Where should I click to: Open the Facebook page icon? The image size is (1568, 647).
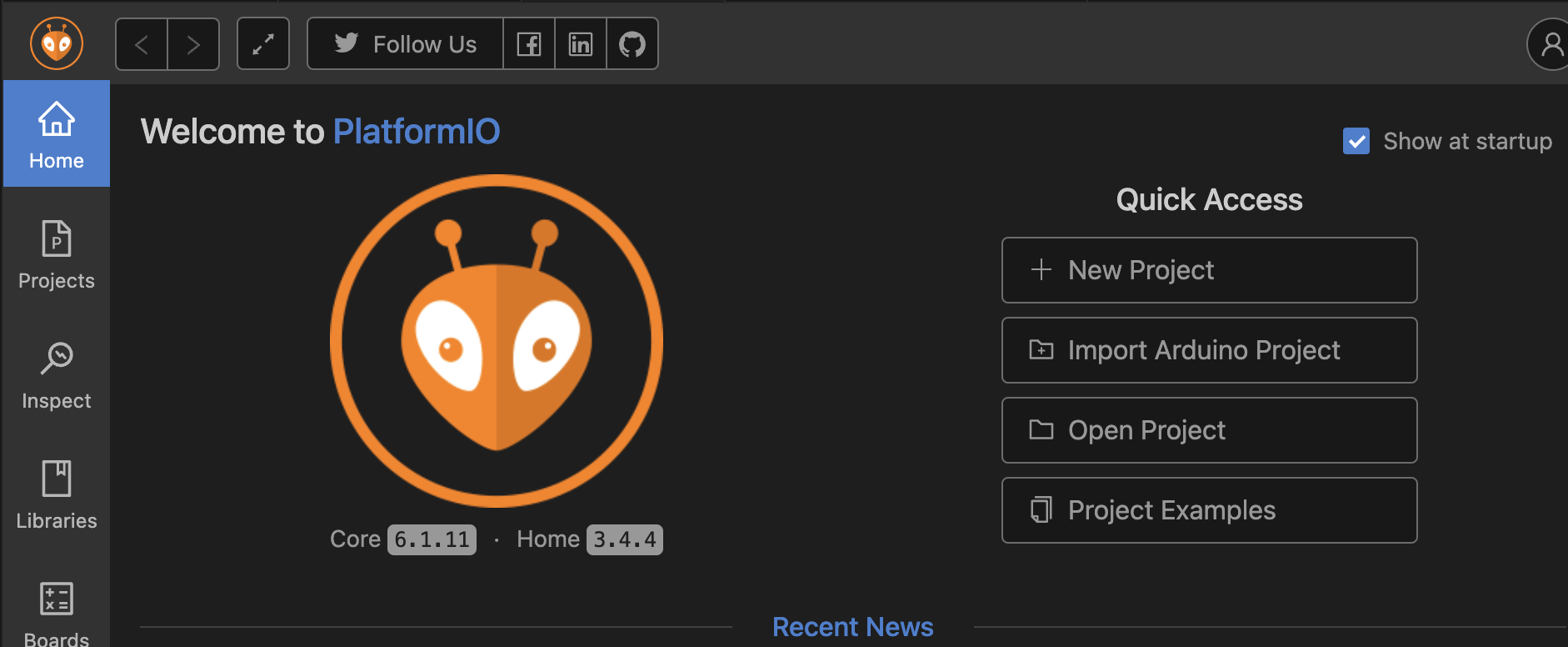coord(529,44)
